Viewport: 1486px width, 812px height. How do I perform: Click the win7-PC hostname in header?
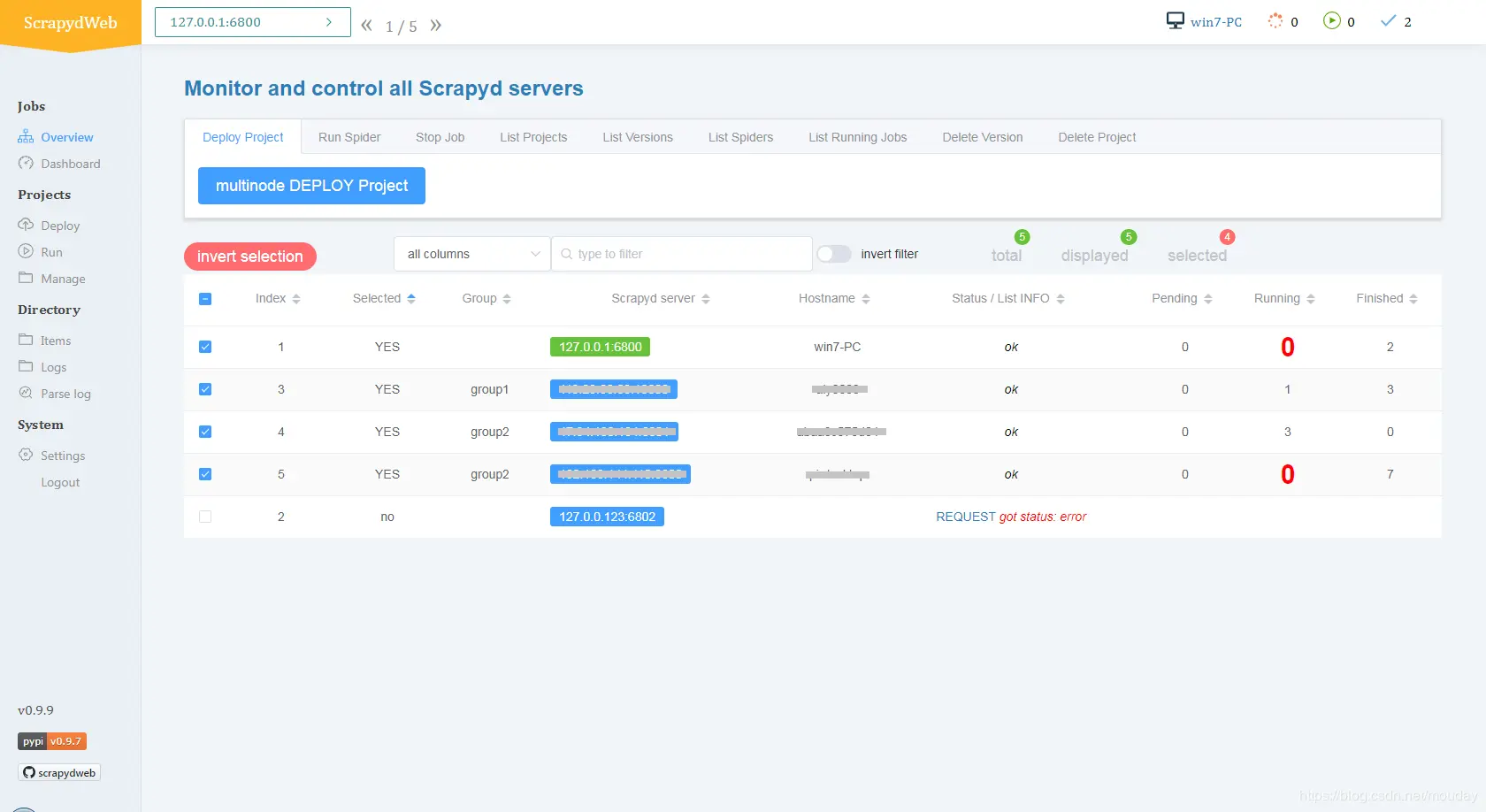point(1216,22)
